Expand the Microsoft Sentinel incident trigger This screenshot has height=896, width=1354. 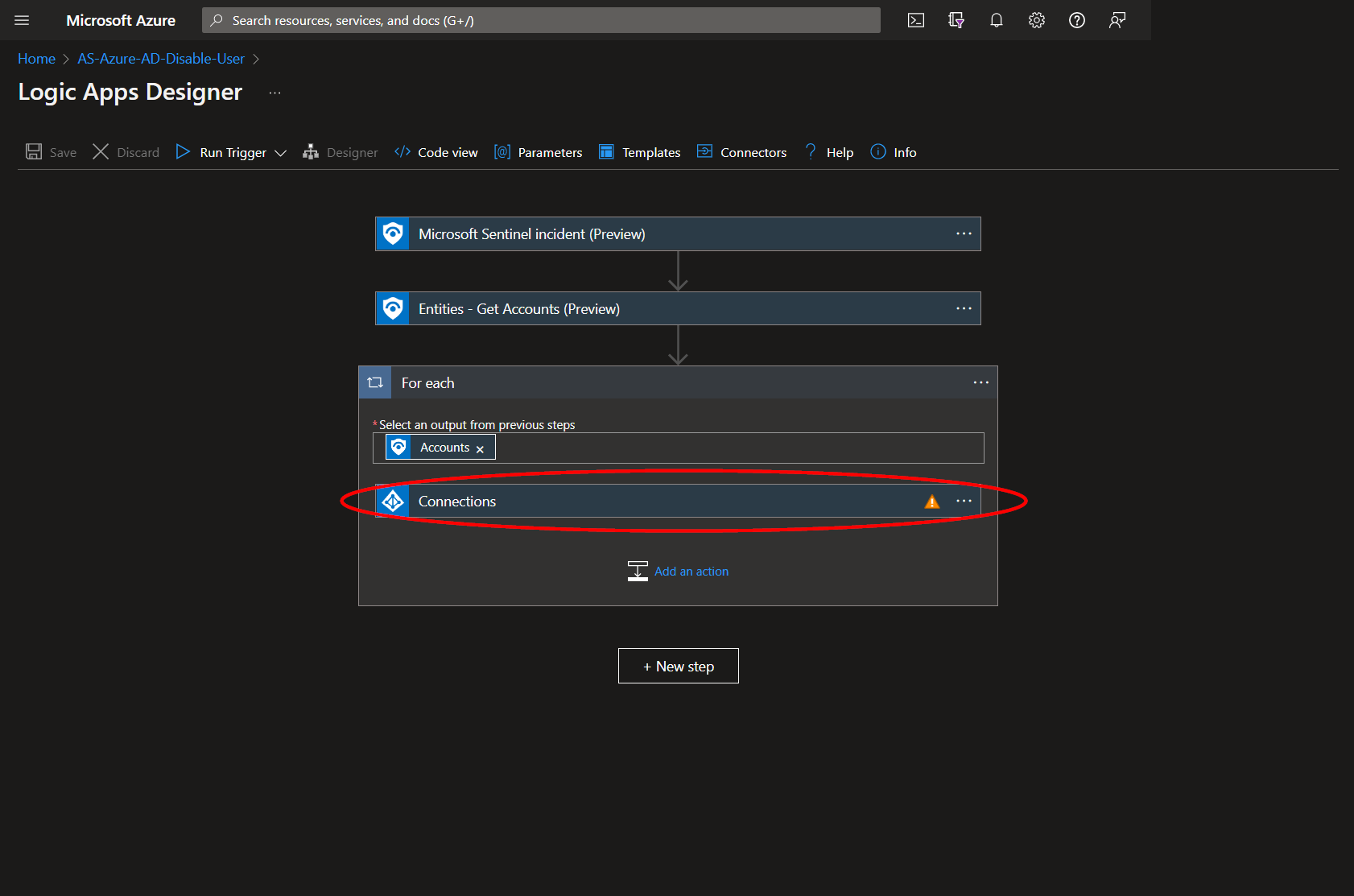[x=678, y=234]
